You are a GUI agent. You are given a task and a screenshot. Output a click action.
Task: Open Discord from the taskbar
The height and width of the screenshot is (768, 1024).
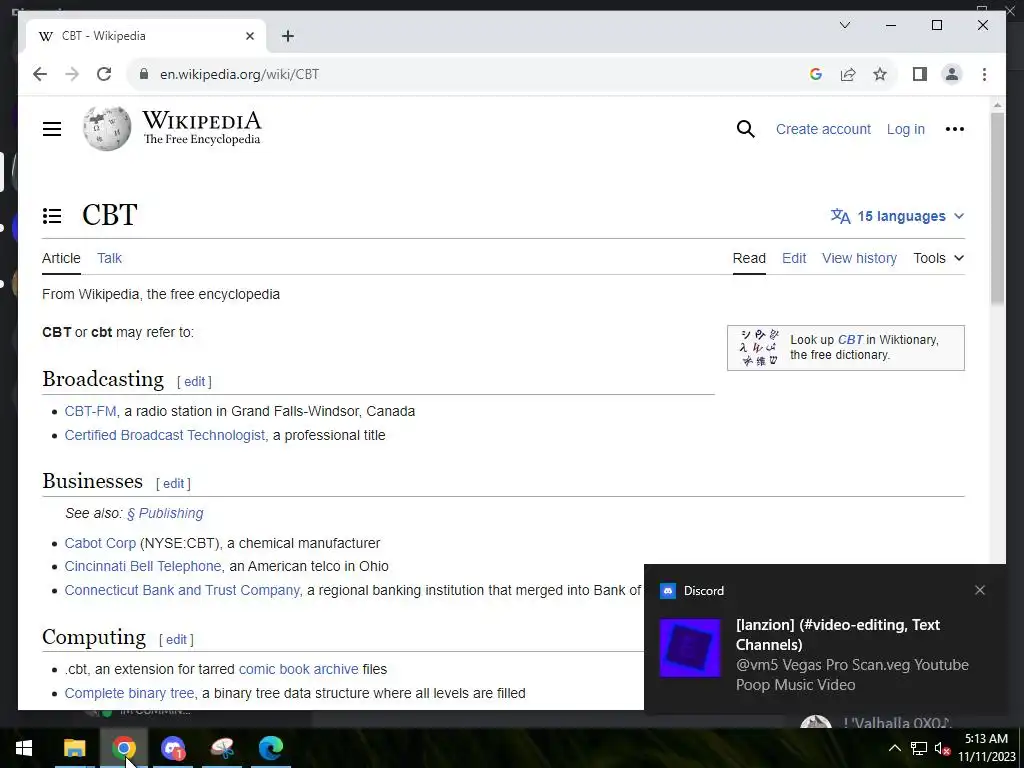pyautogui.click(x=173, y=748)
